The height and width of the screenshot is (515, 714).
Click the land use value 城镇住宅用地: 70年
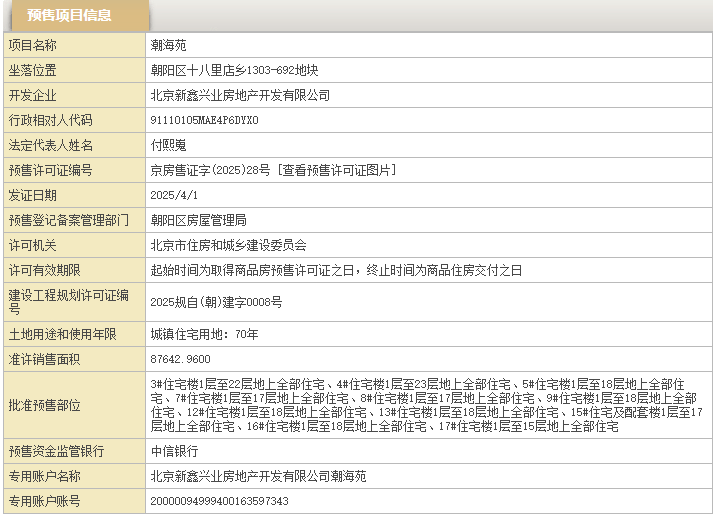(204, 333)
